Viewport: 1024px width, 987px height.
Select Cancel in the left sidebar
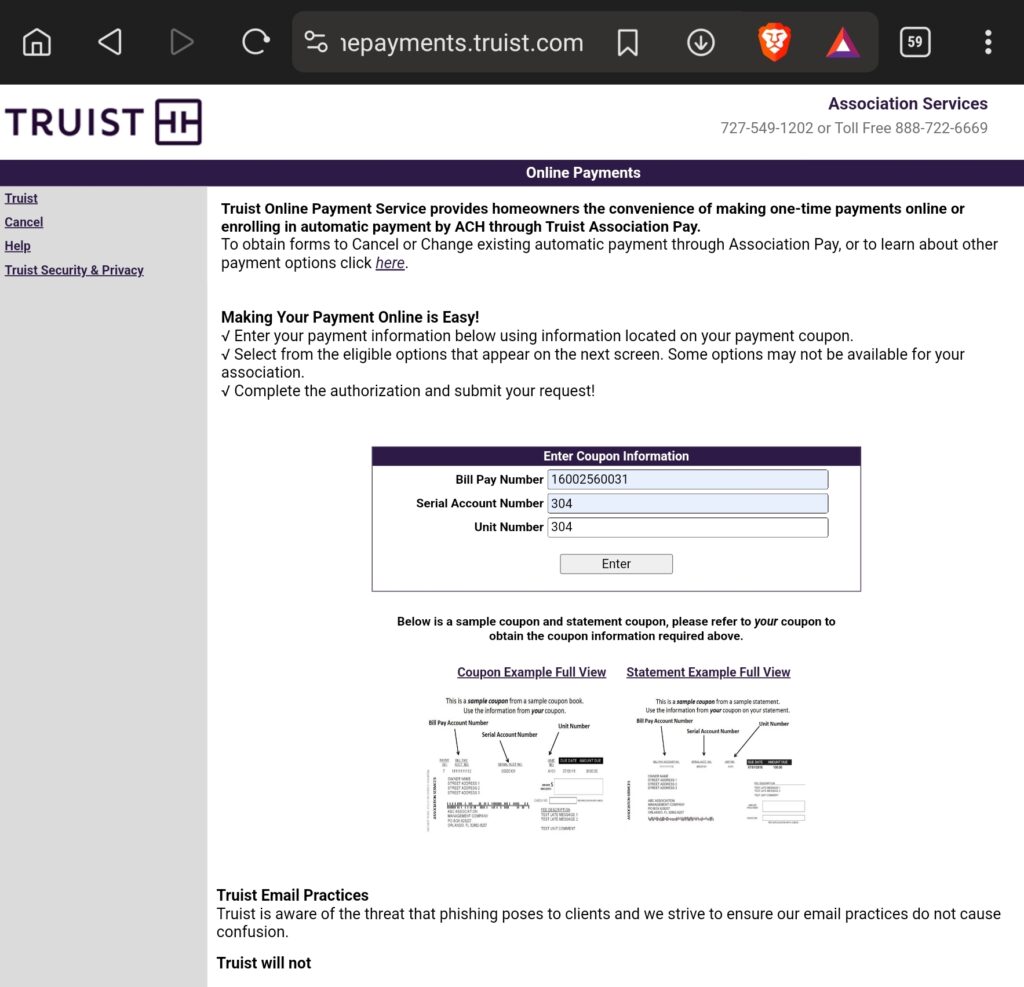[x=24, y=222]
